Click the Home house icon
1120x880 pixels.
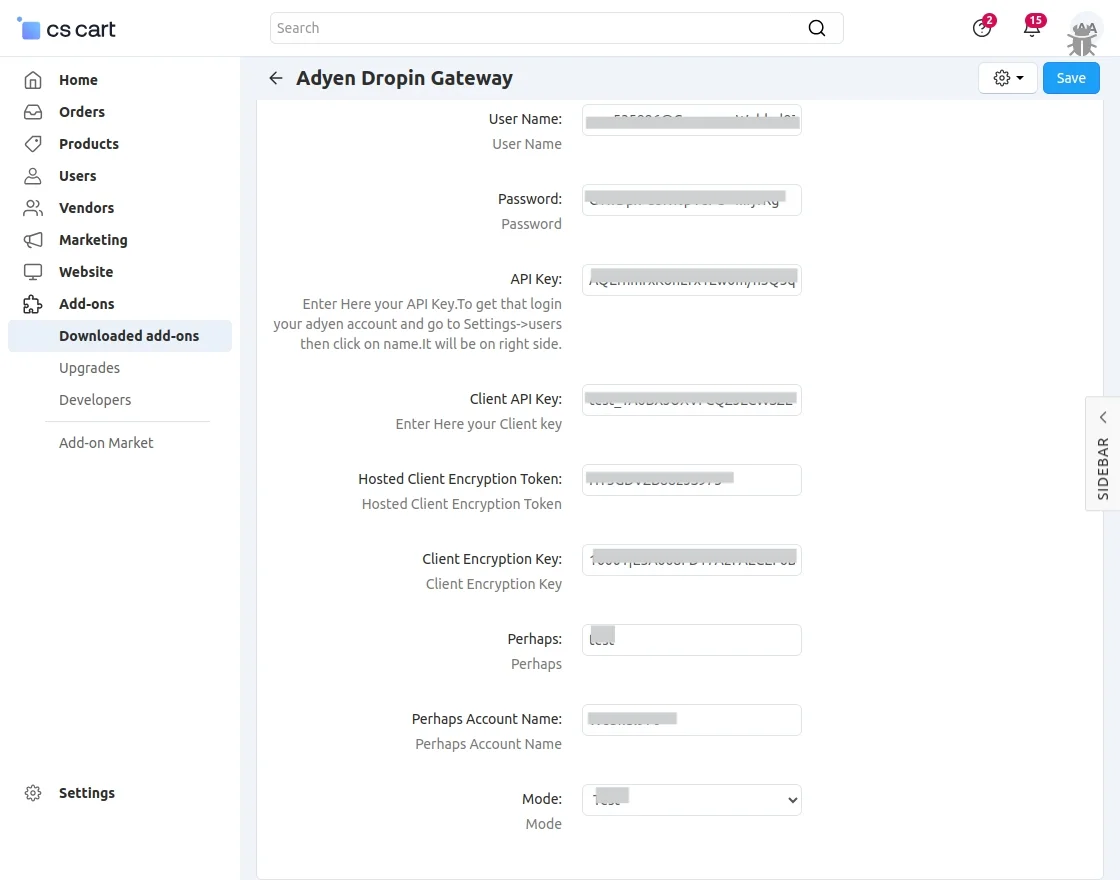(33, 80)
